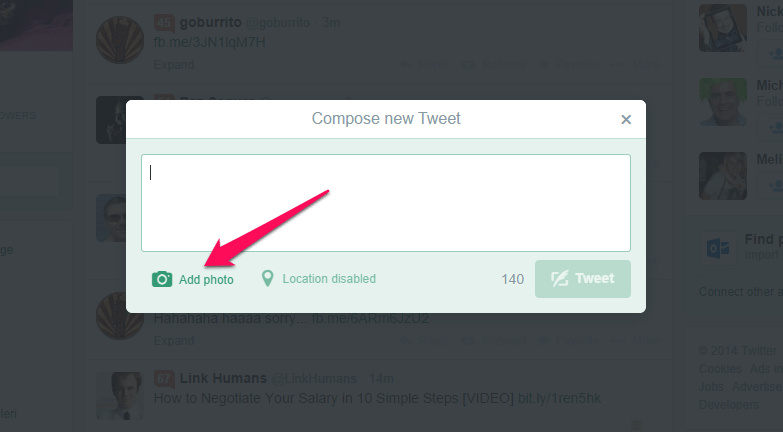Open Link Humans profile name
Viewport: 783px width, 432px height.
click(223, 379)
